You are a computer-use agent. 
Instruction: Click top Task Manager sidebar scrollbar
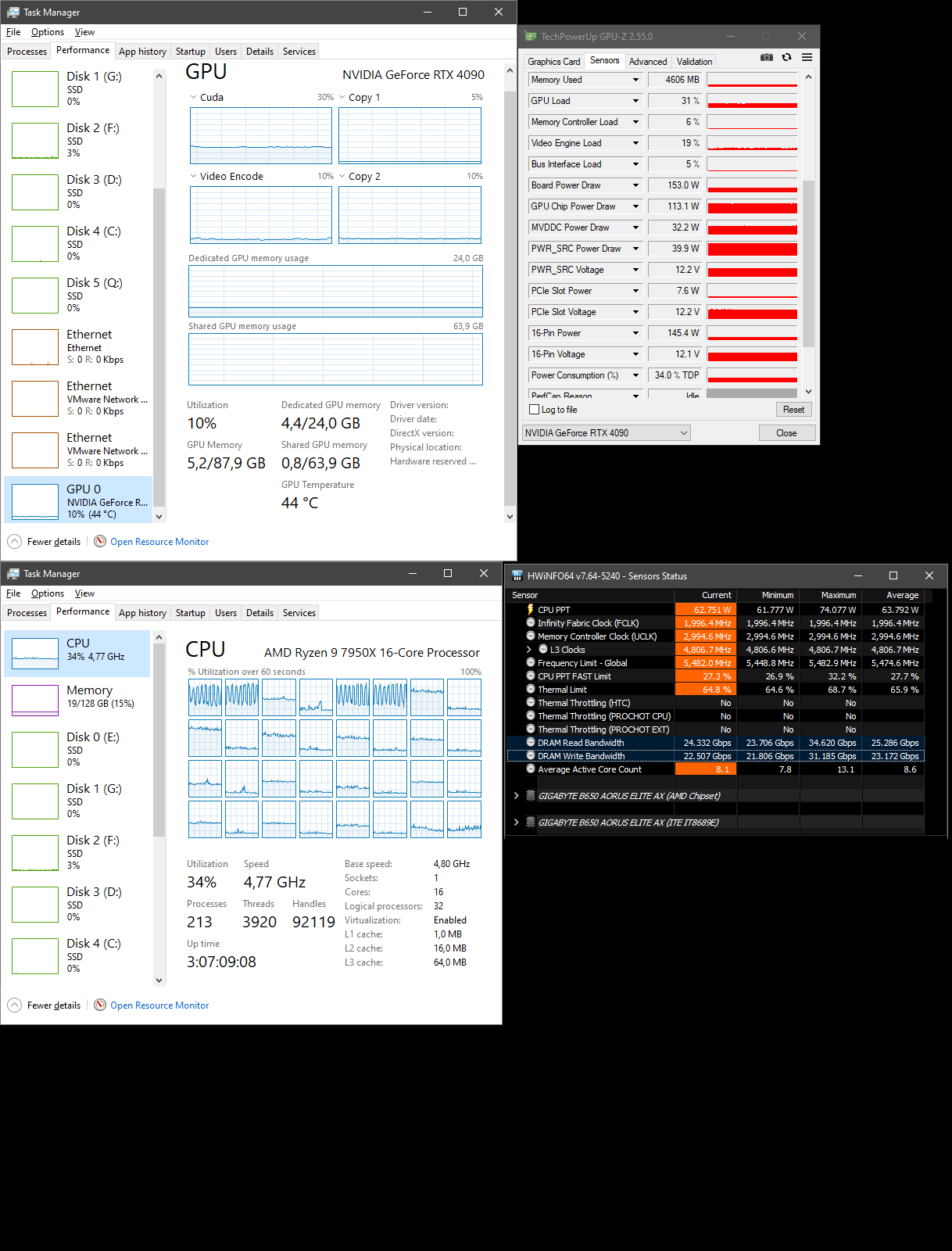(x=159, y=348)
